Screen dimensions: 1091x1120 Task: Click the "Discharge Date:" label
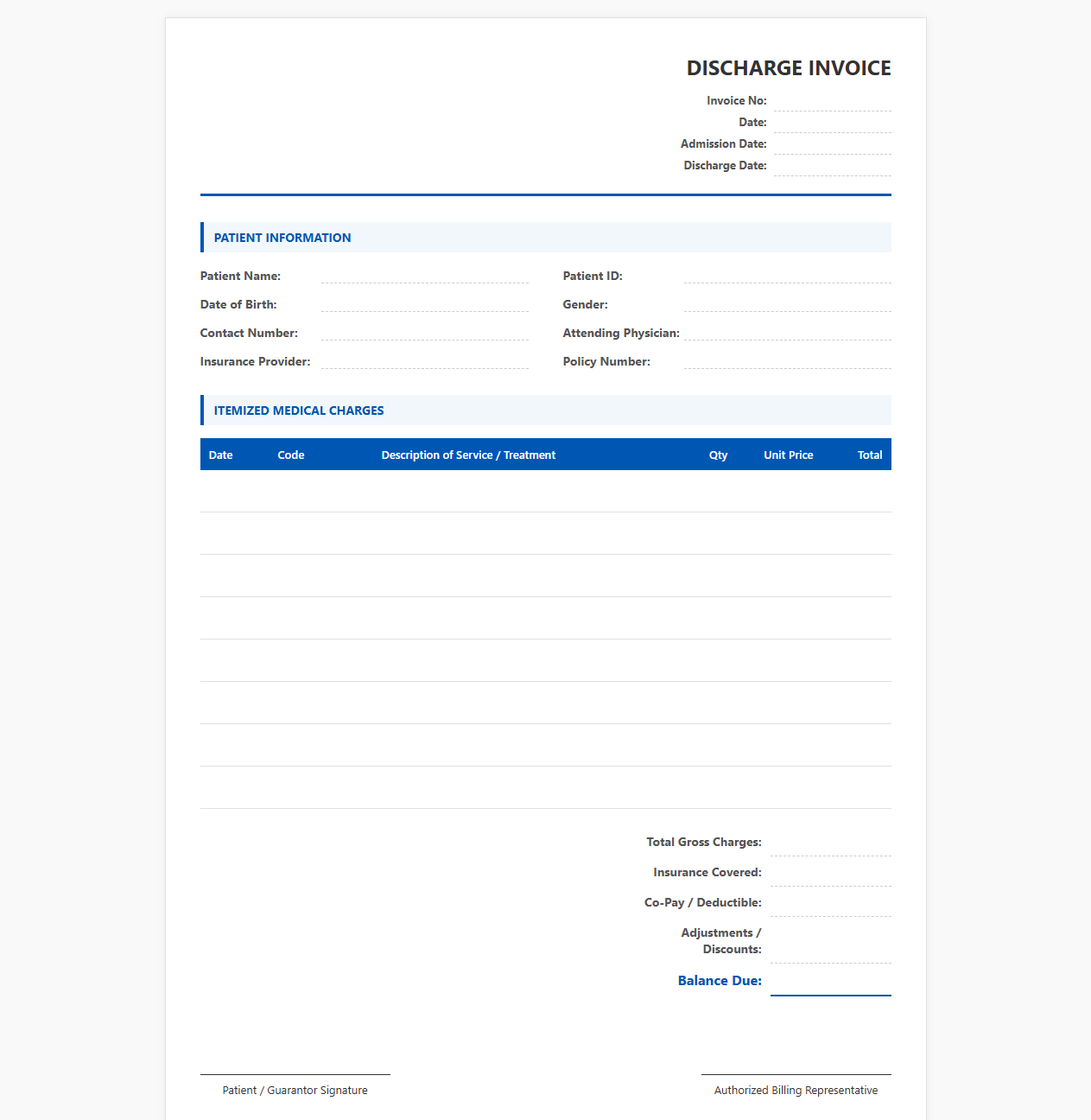(x=726, y=166)
